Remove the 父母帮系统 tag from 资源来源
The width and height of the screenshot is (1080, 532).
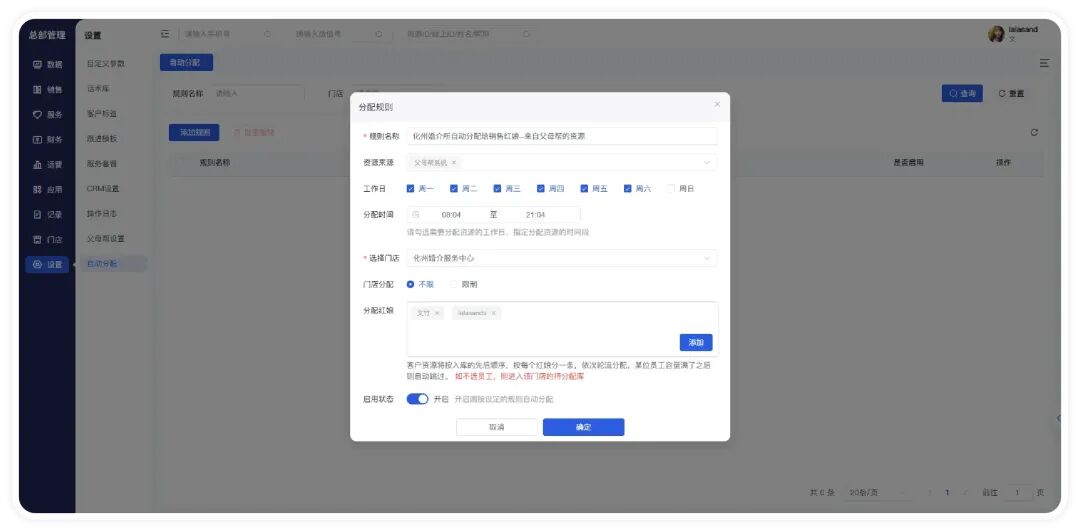(454, 162)
